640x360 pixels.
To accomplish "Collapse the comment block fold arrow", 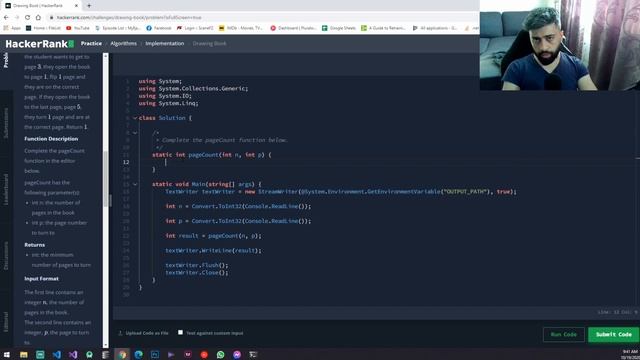I will click(135, 133).
